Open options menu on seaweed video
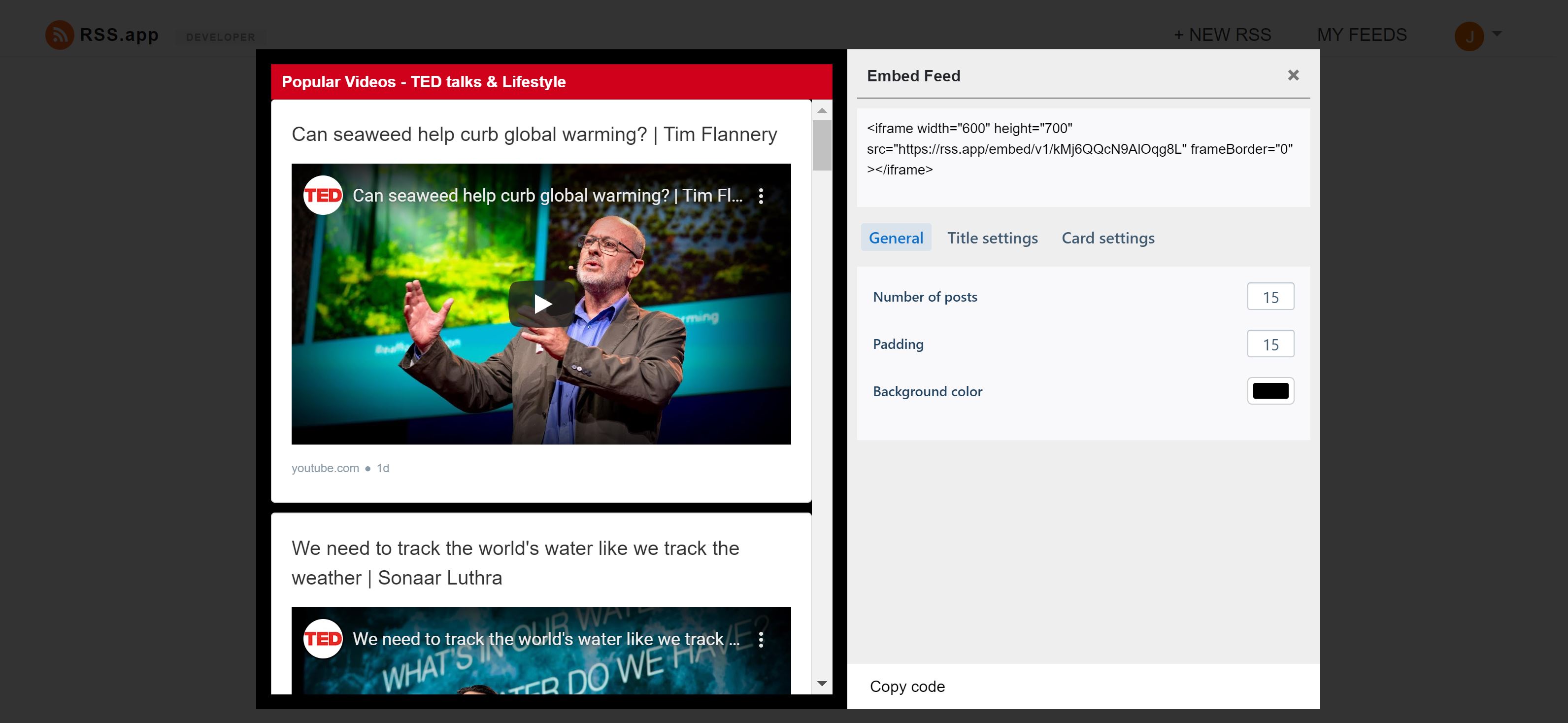The image size is (1568, 723). pyautogui.click(x=761, y=196)
